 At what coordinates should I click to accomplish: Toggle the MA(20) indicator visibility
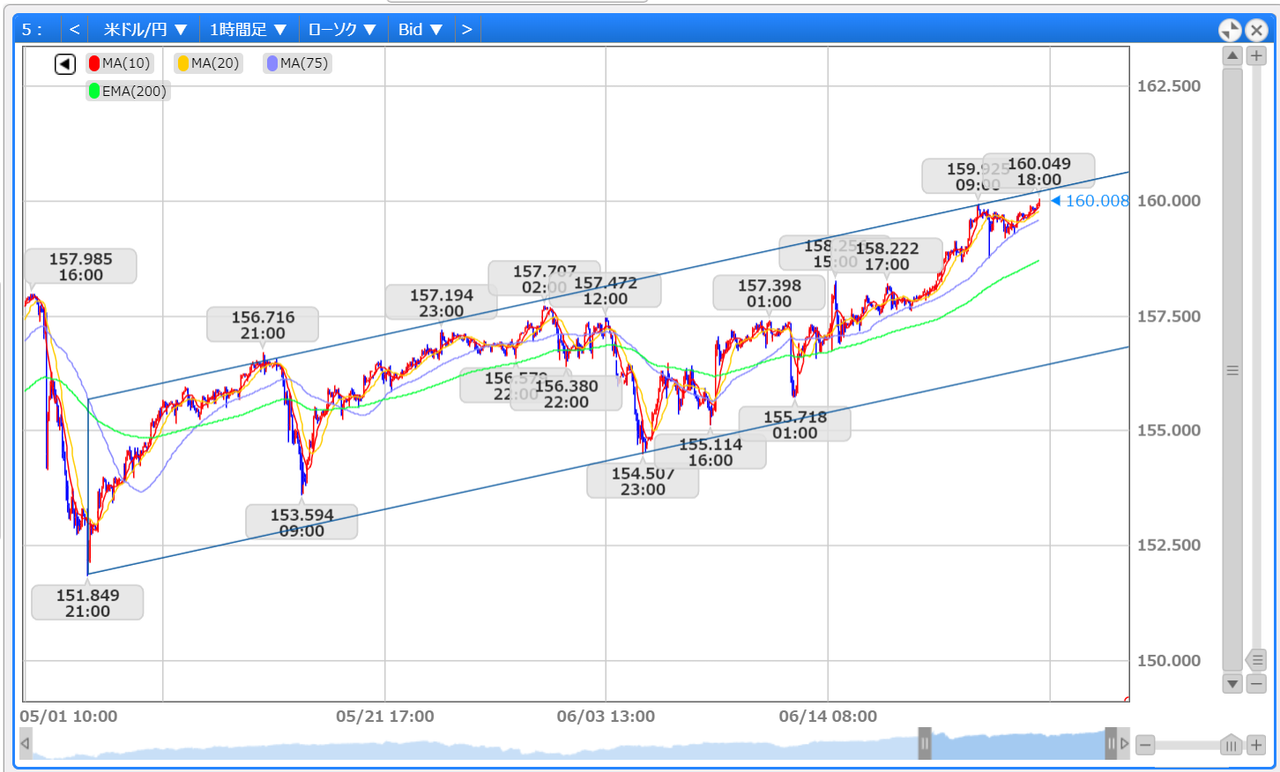[207, 63]
